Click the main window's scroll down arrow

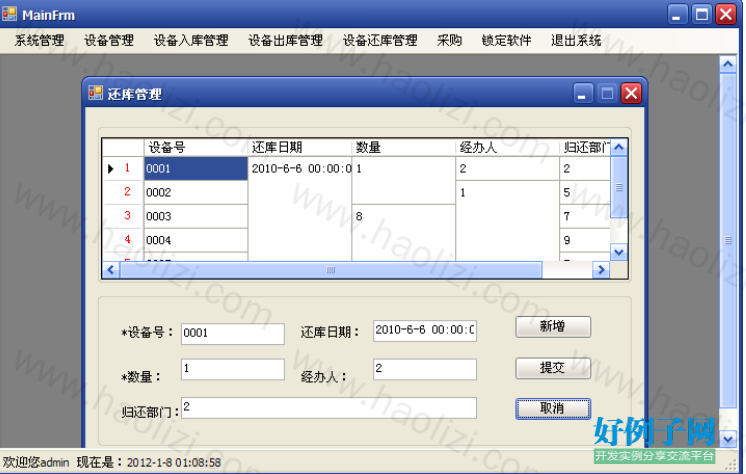(728, 439)
